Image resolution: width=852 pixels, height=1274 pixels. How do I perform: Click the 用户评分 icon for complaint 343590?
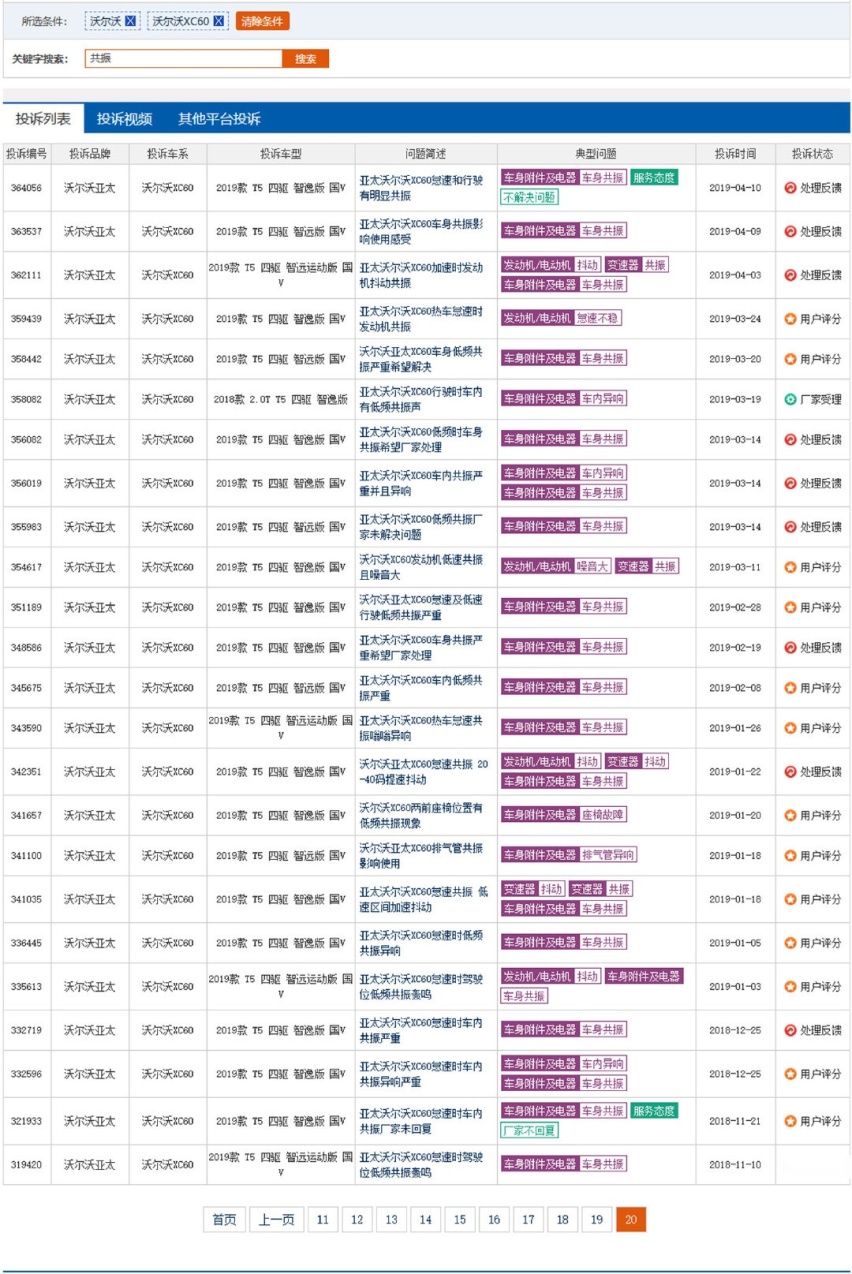790,728
